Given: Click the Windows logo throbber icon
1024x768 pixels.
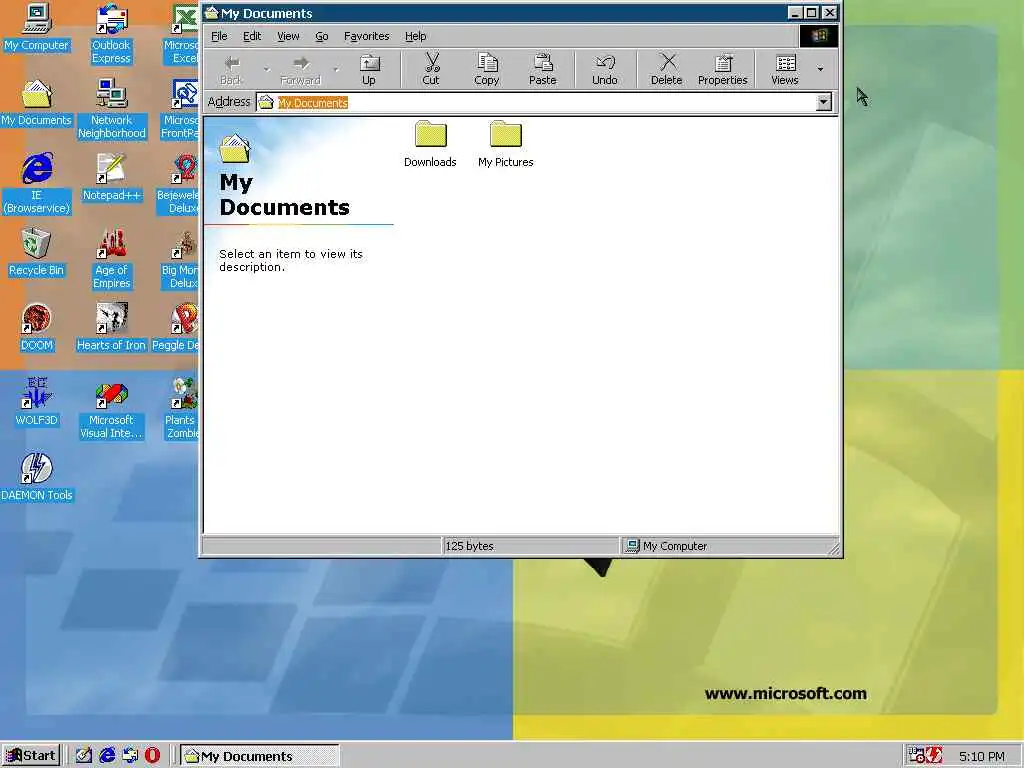Looking at the screenshot, I should coord(819,36).
